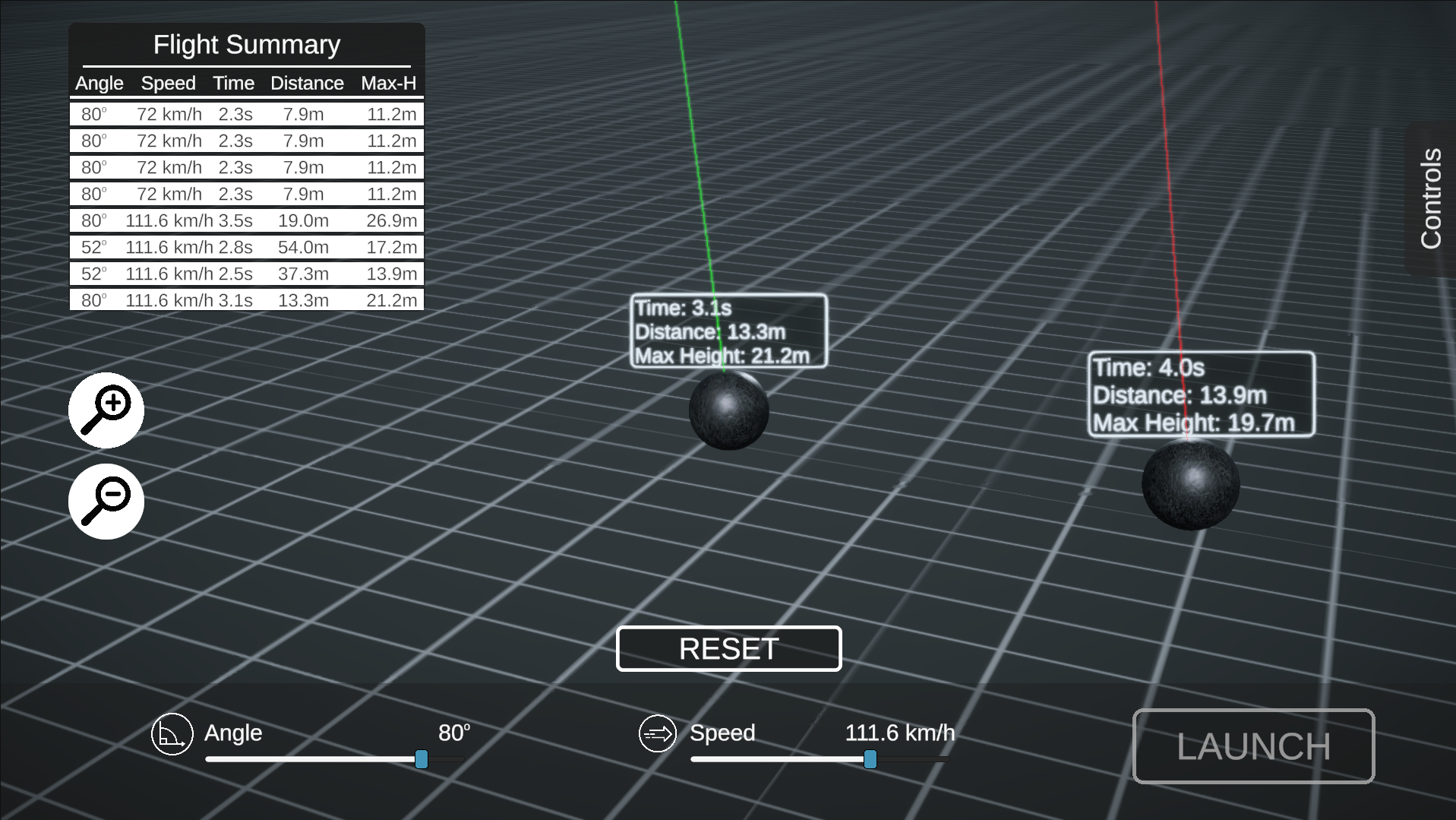1456x820 pixels.
Task: Click the Distance column header
Action: point(308,83)
